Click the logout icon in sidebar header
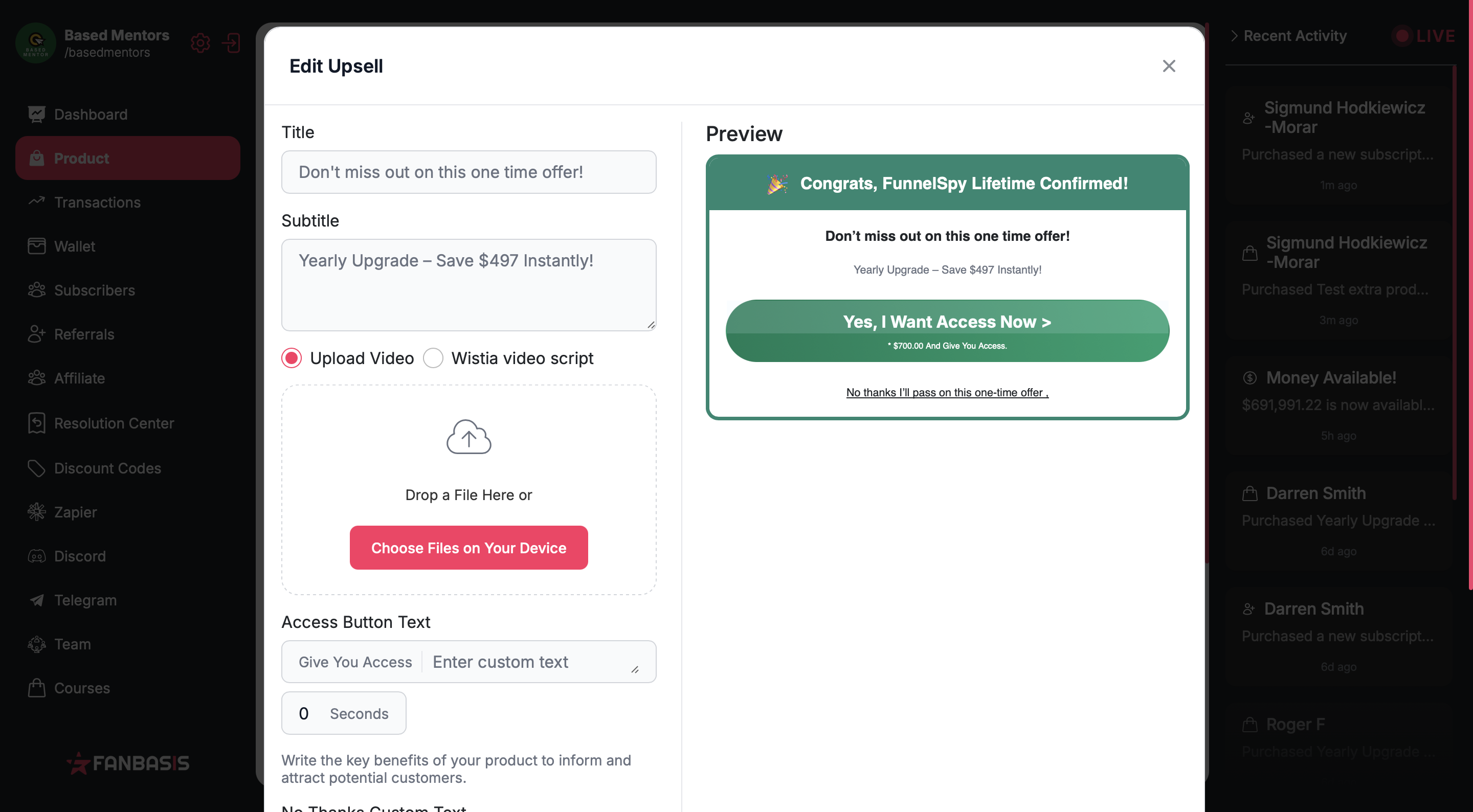The height and width of the screenshot is (812, 1473). pyautogui.click(x=232, y=43)
